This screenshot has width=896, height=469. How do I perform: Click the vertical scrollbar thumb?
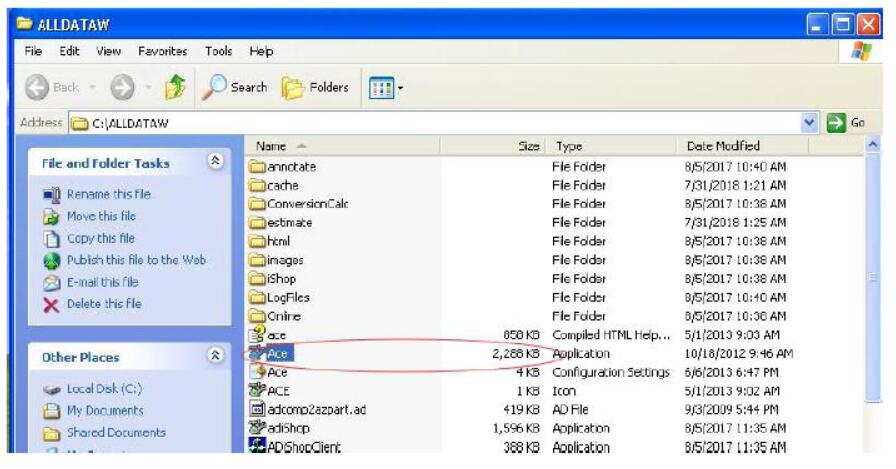tap(873, 278)
